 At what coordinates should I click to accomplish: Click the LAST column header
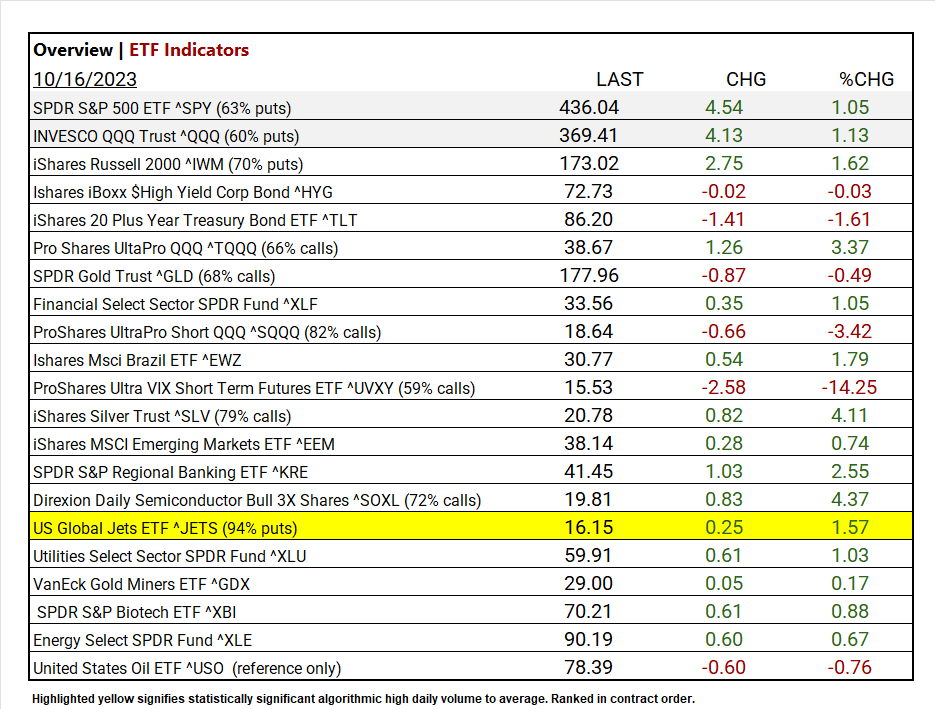point(619,79)
